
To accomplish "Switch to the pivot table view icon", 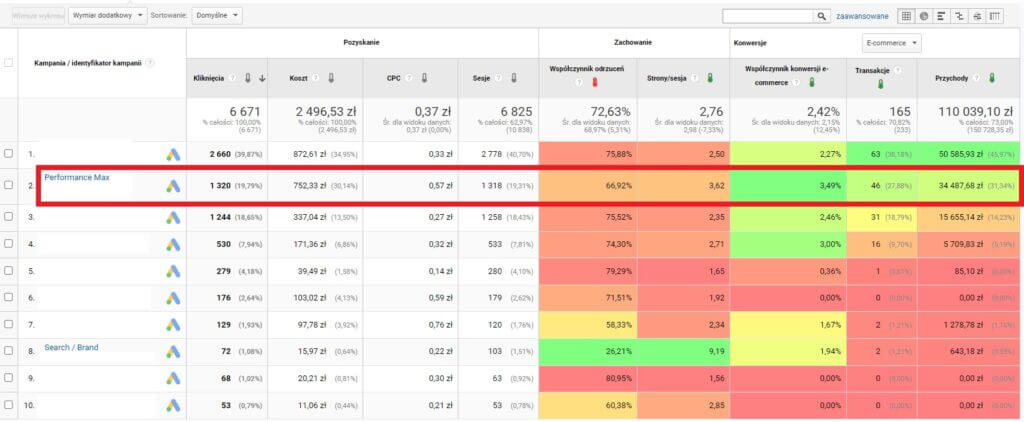I will [x=994, y=16].
